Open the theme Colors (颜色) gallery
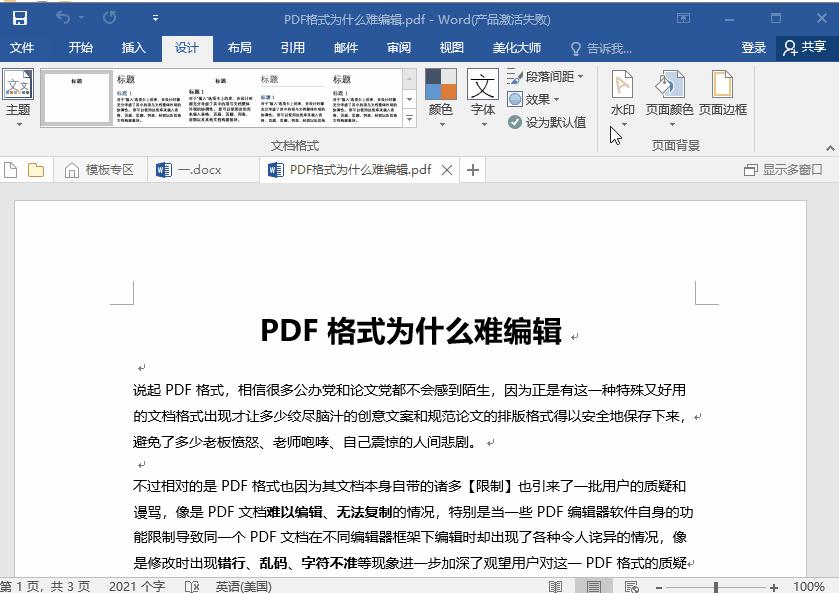 click(x=440, y=94)
